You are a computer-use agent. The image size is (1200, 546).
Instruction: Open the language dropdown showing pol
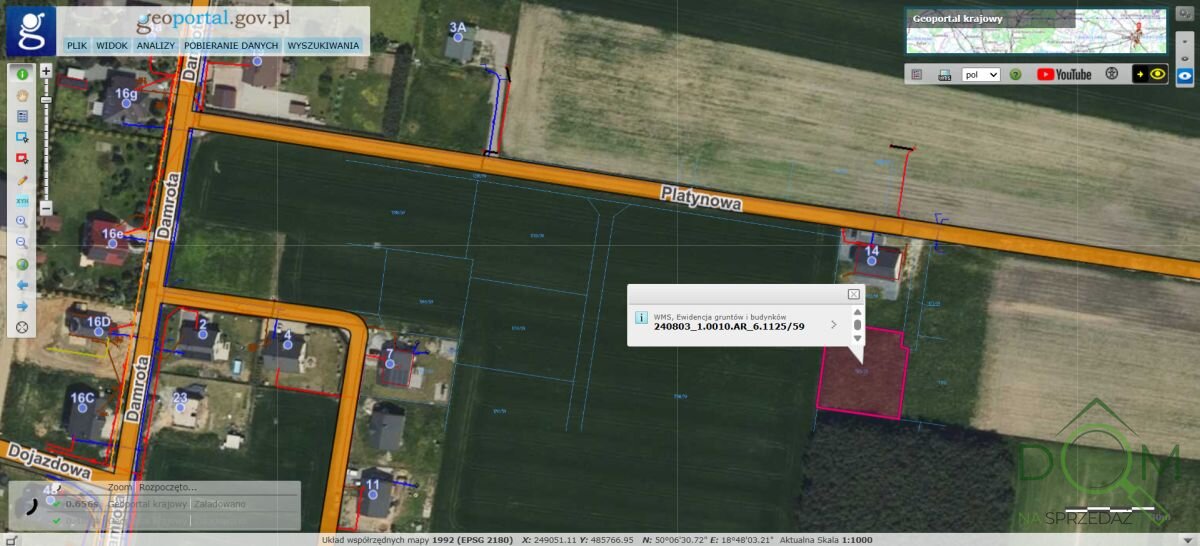[x=980, y=74]
